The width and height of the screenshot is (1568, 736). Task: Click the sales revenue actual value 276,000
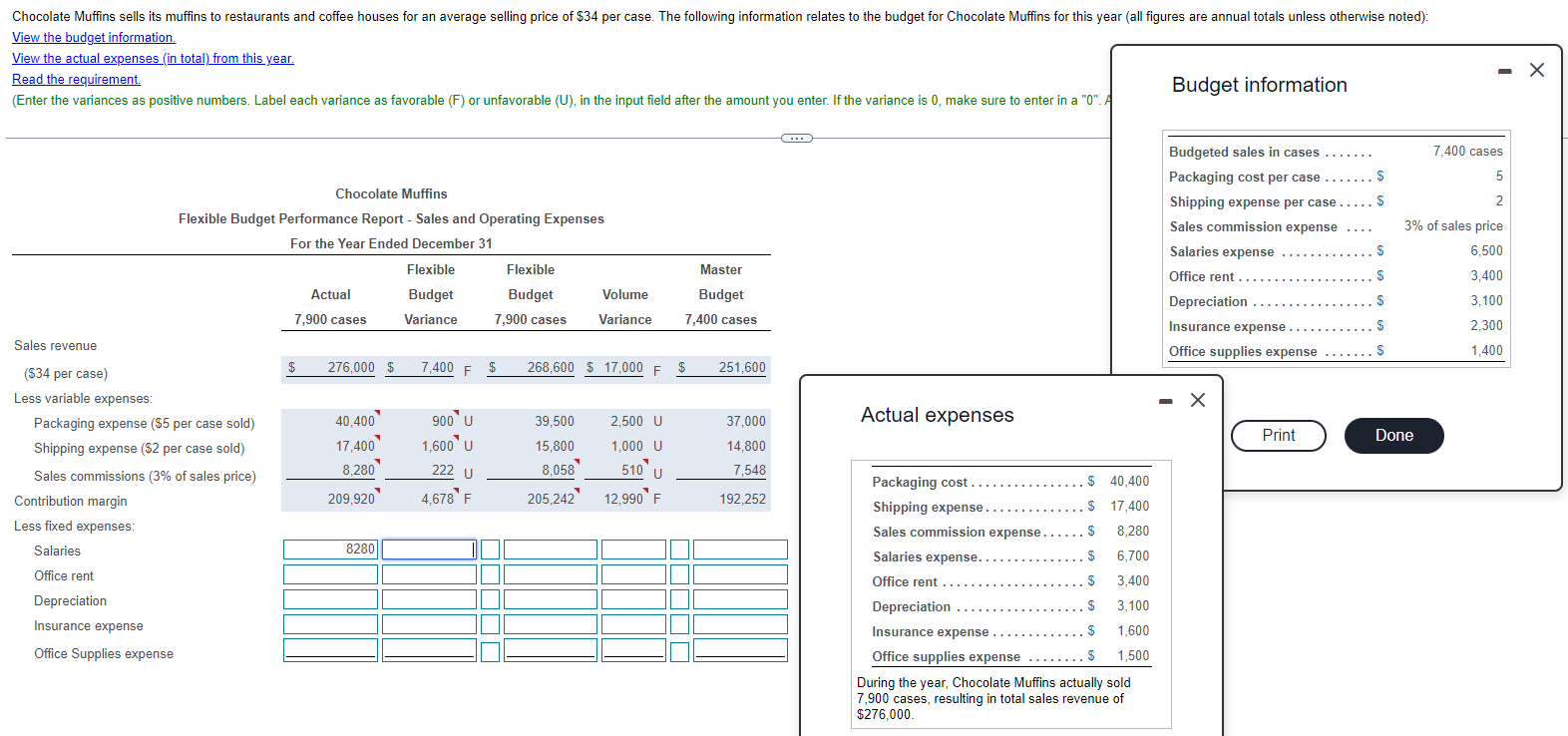(351, 368)
